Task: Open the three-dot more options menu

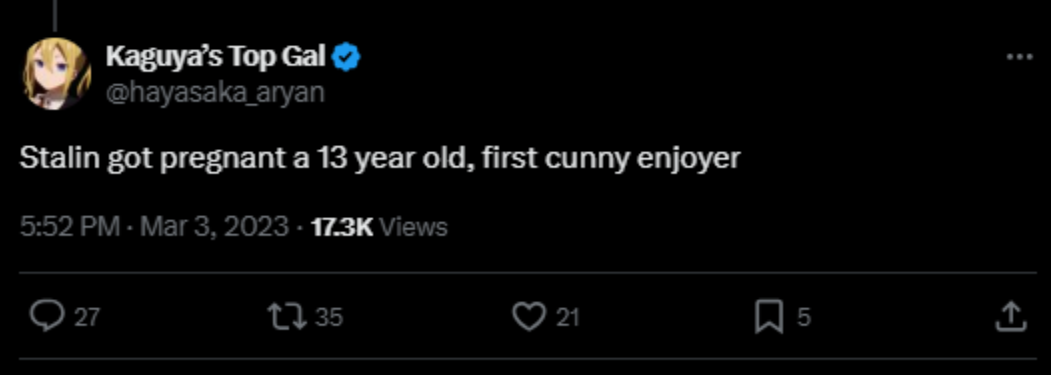Action: 1019,58
